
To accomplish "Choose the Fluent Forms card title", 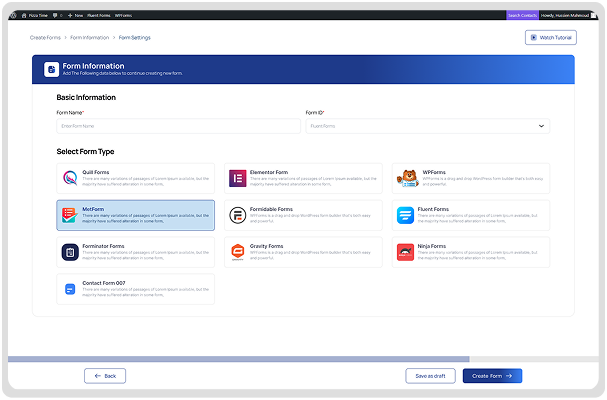I will coord(433,209).
